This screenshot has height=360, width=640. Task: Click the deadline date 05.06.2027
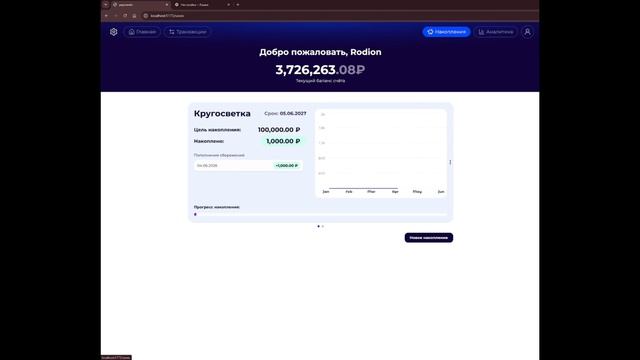point(293,113)
